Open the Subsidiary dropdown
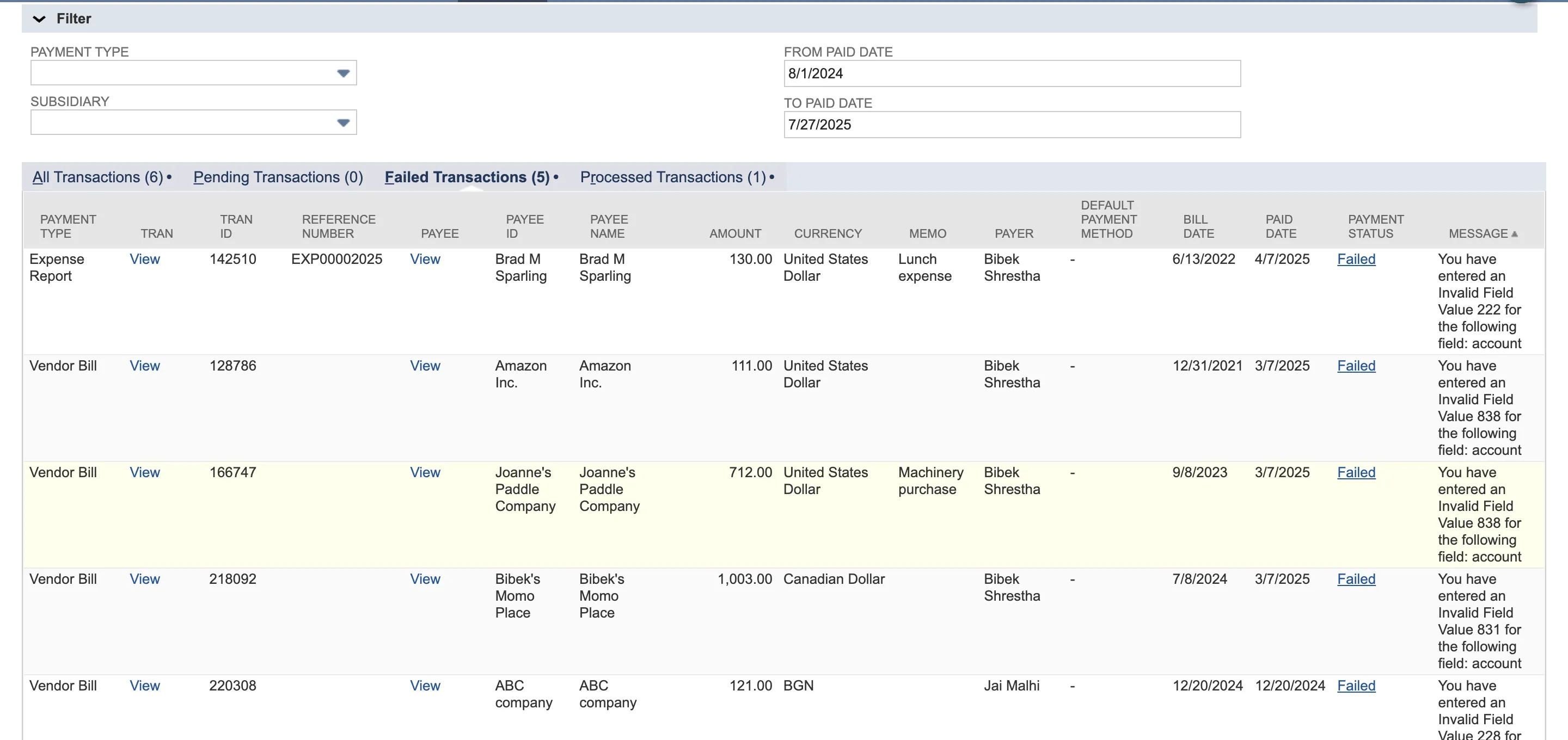The image size is (1568, 740). [194, 122]
